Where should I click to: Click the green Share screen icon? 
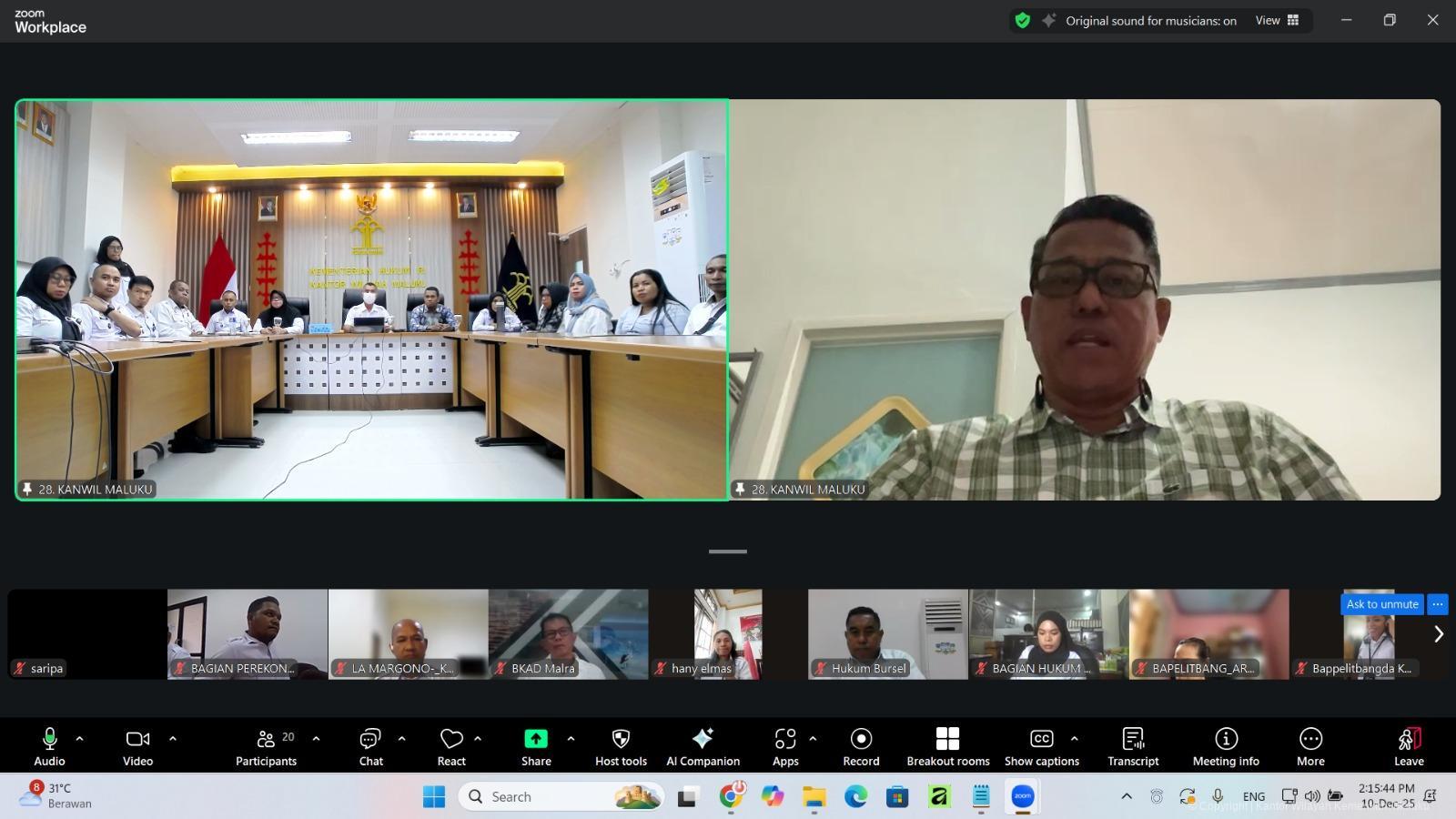[536, 739]
